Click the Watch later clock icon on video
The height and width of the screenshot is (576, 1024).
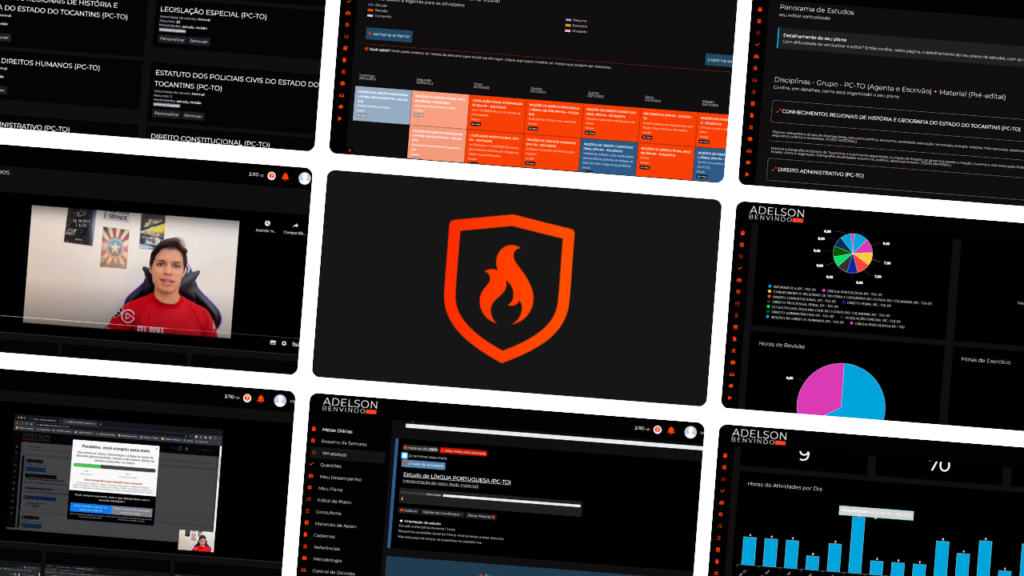(268, 224)
